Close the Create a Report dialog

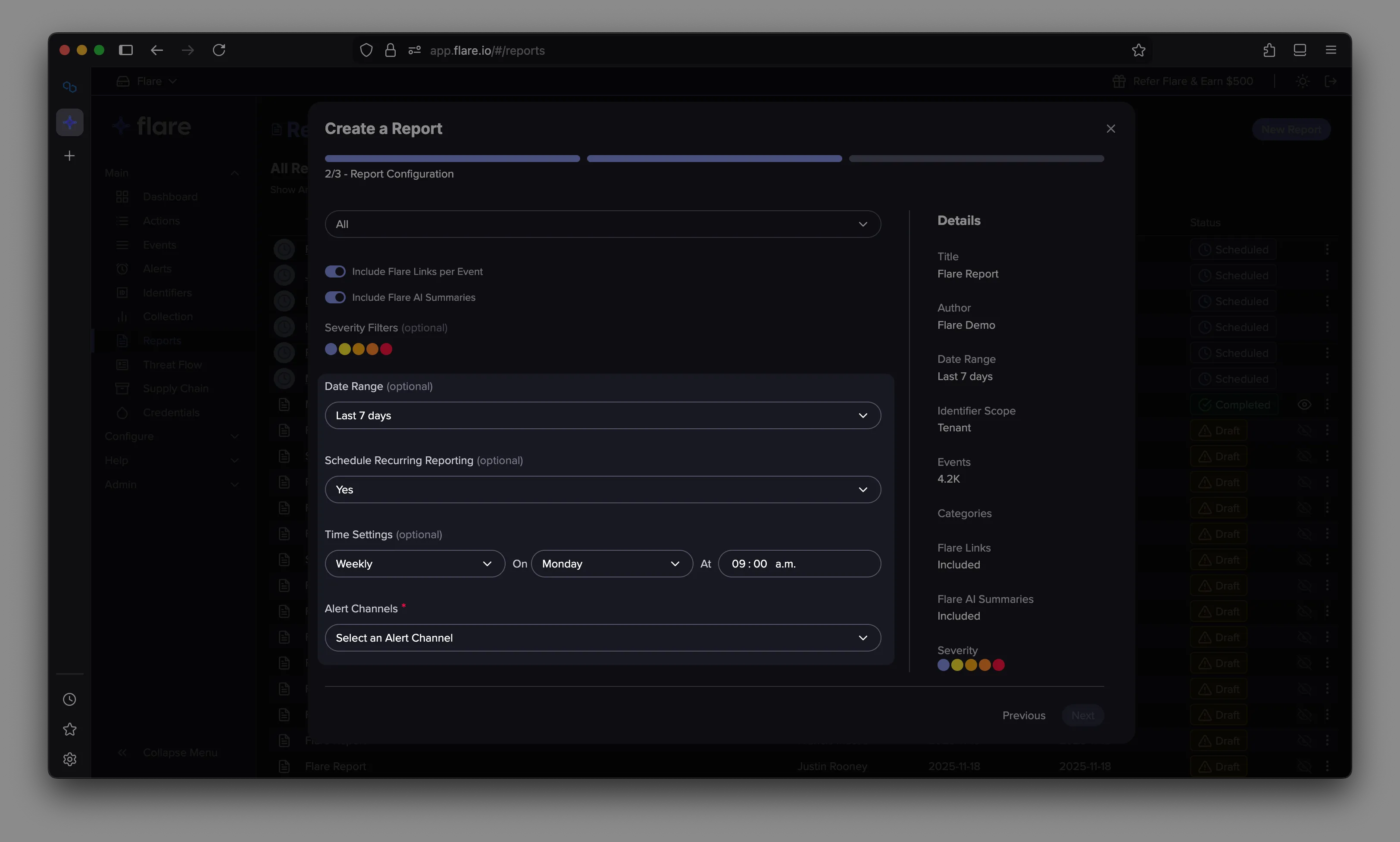pos(1111,129)
